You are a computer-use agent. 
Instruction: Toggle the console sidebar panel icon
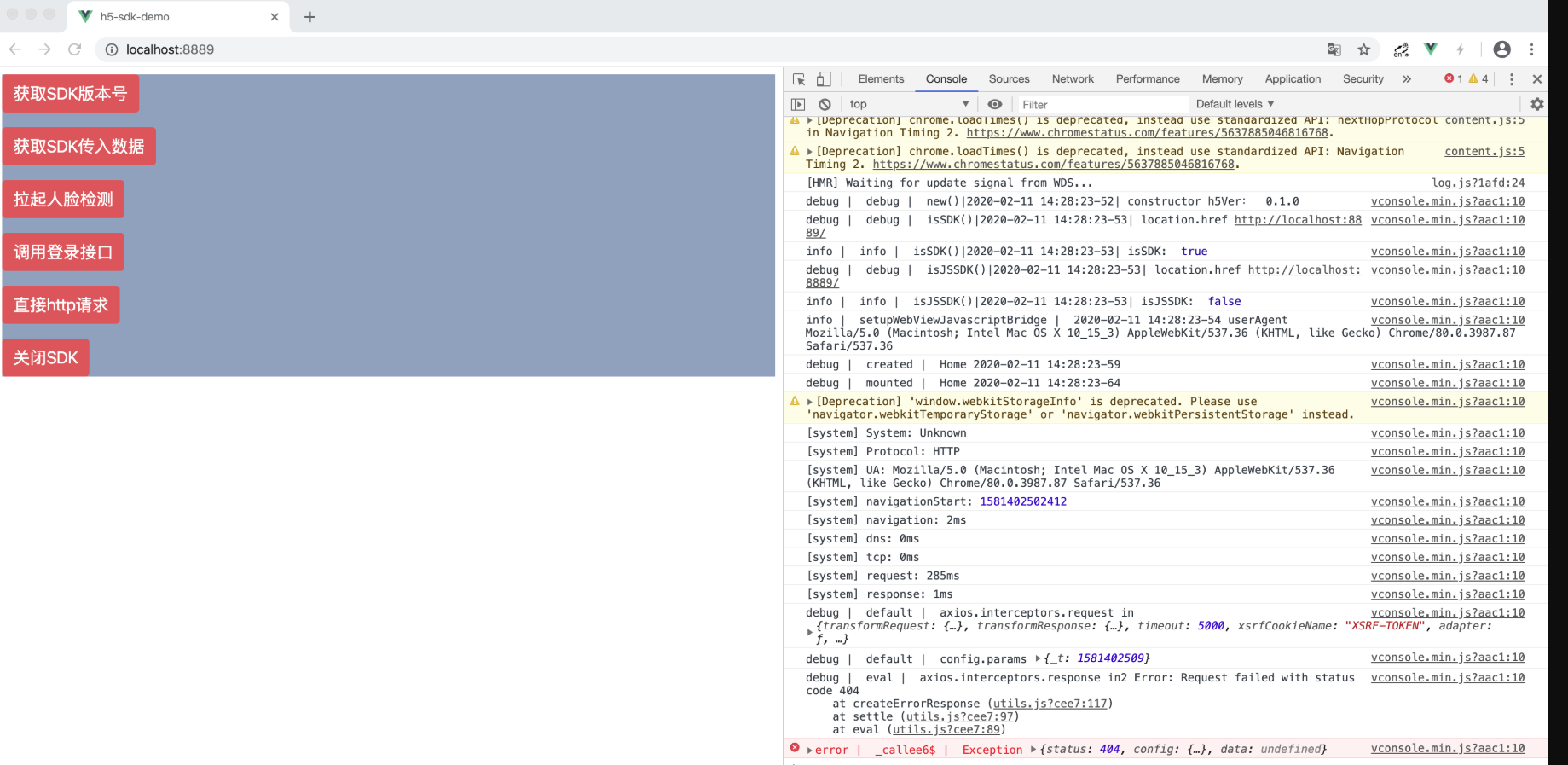798,104
